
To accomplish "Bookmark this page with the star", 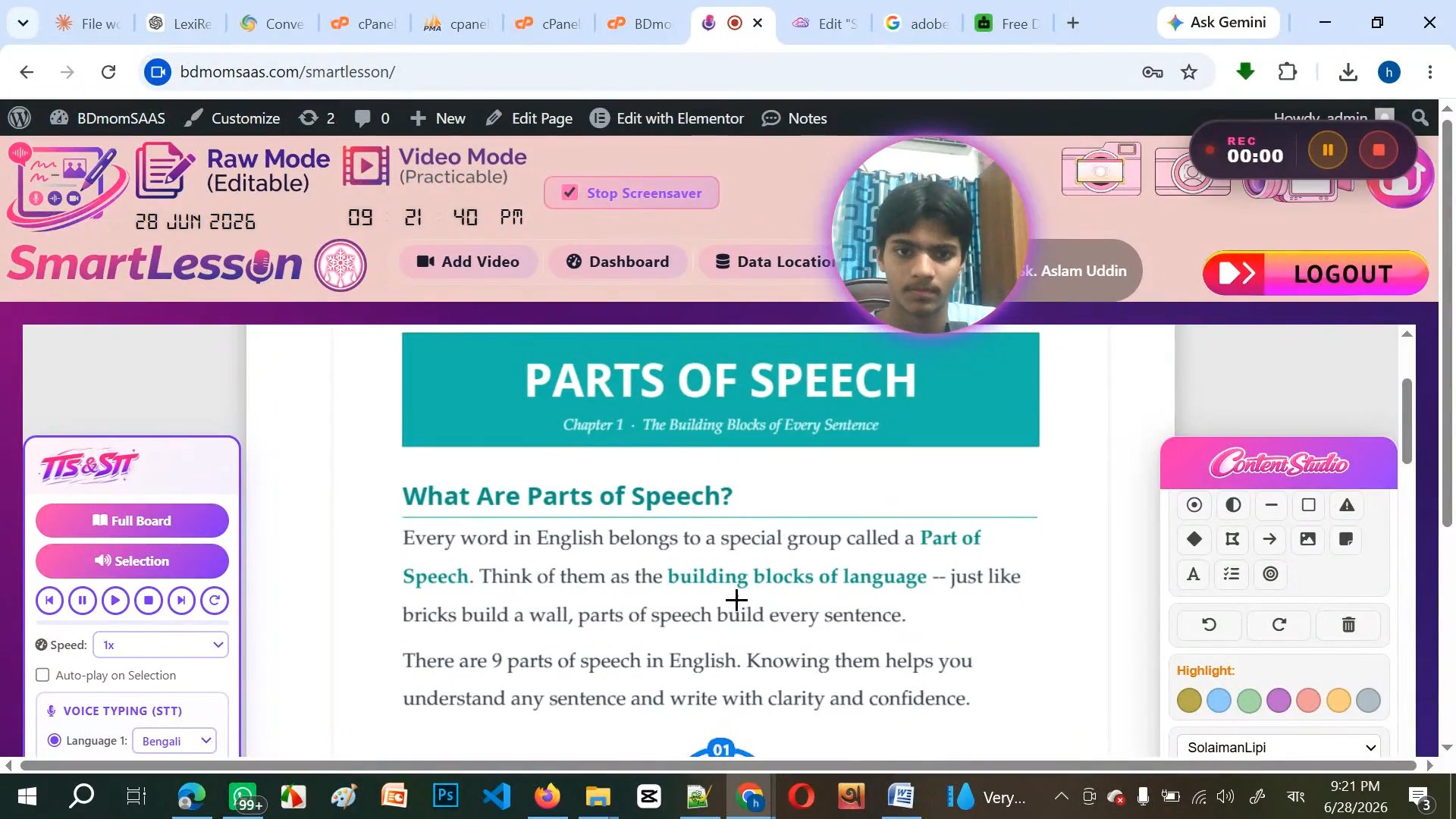I will 1189,72.
